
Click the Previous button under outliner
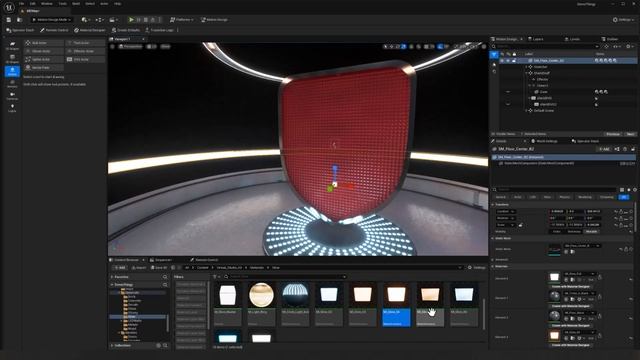point(613,134)
